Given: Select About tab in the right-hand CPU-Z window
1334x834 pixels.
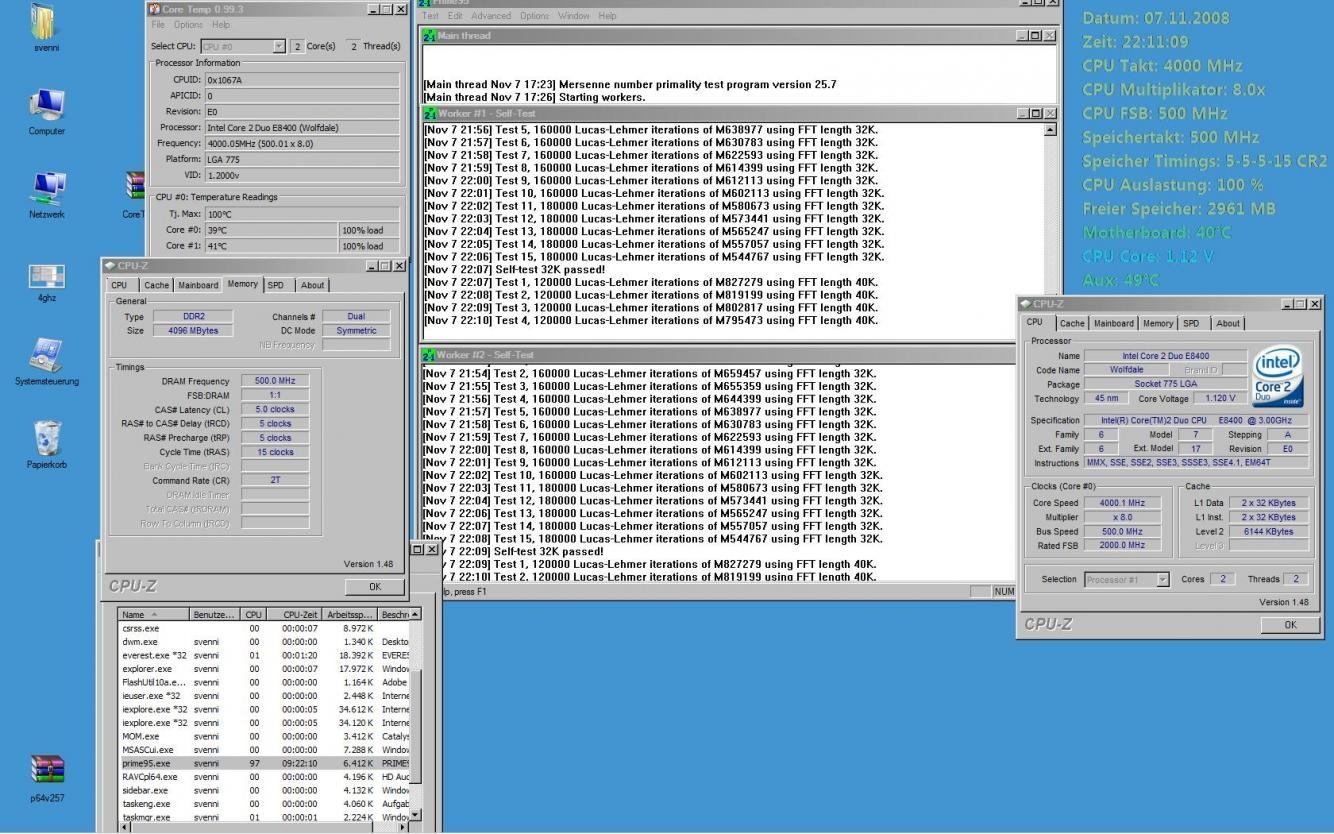Looking at the screenshot, I should (x=1228, y=323).
